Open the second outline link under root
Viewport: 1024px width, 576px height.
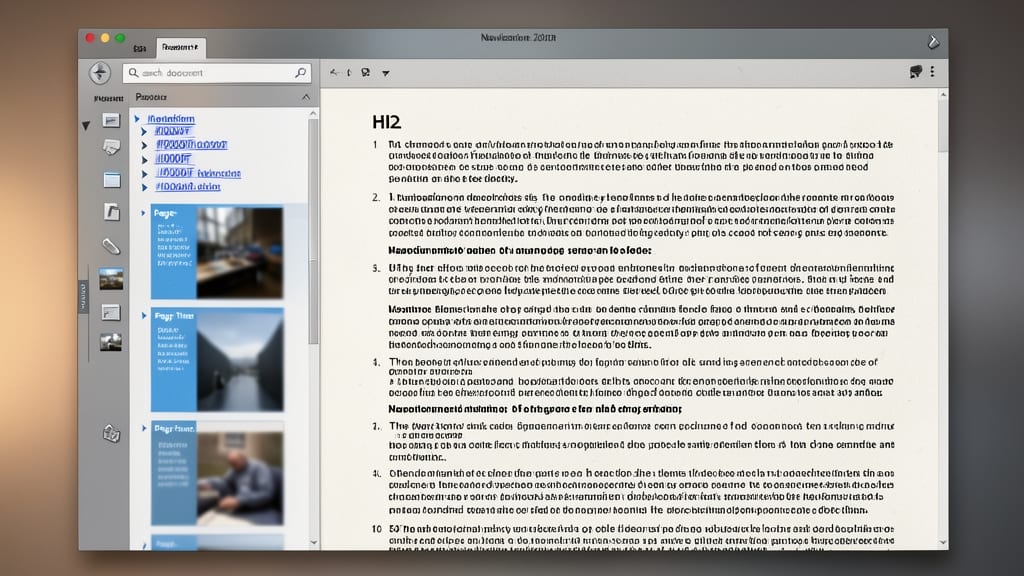click(172, 131)
